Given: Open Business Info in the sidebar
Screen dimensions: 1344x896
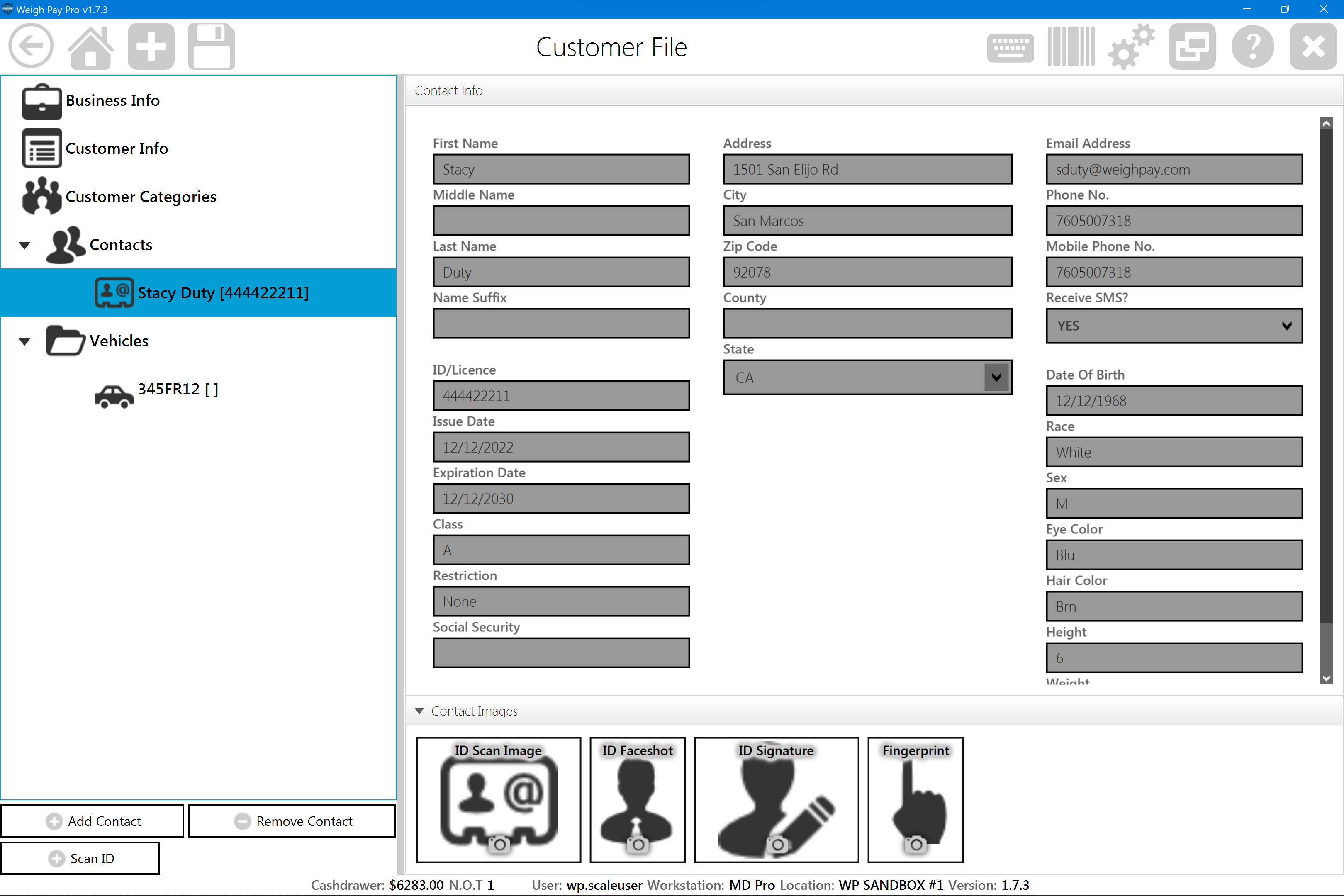Looking at the screenshot, I should (x=112, y=100).
